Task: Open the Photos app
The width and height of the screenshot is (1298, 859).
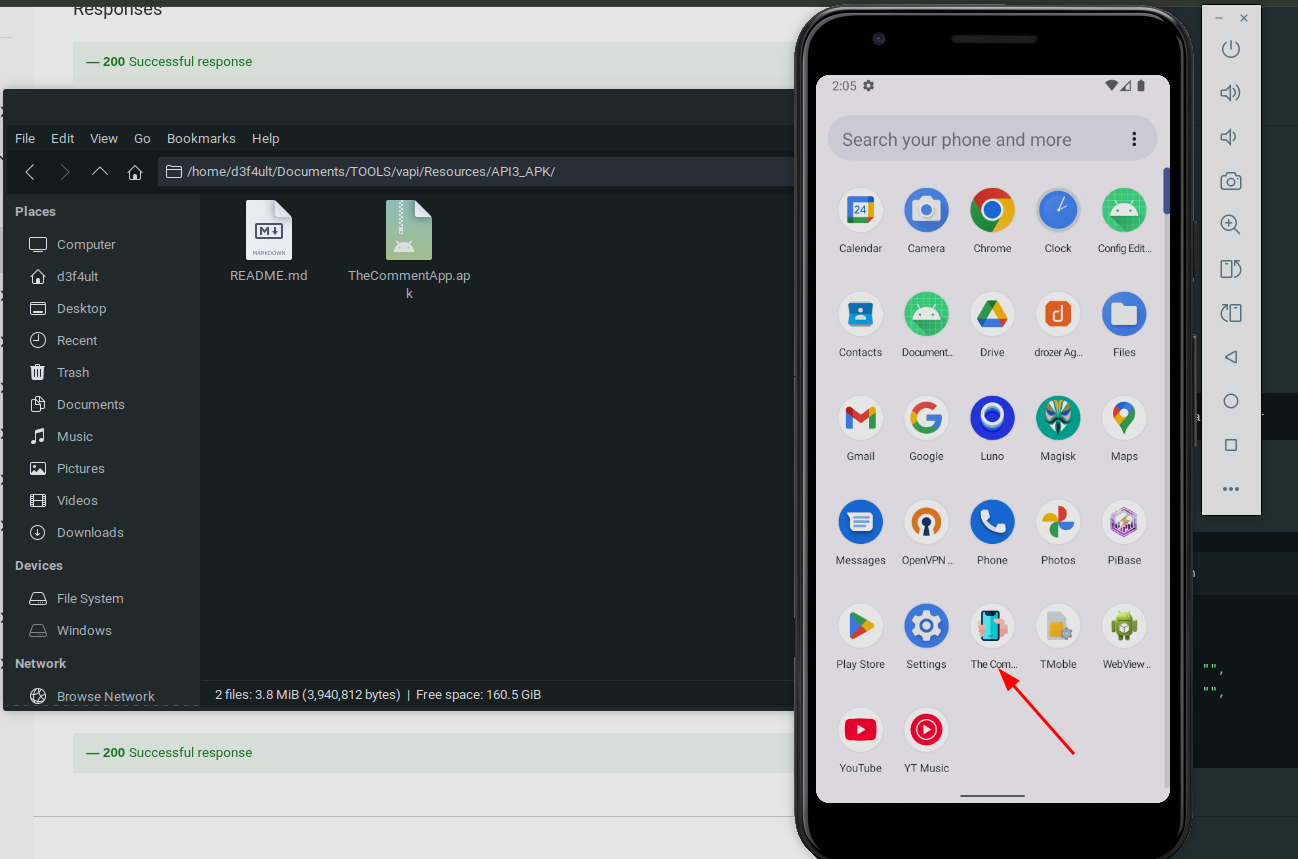Action: [x=1058, y=523]
